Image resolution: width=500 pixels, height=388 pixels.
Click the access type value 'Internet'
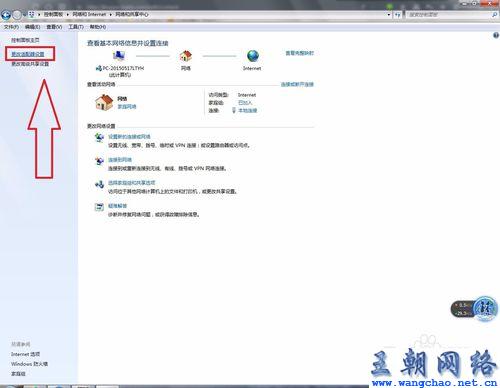coord(247,95)
